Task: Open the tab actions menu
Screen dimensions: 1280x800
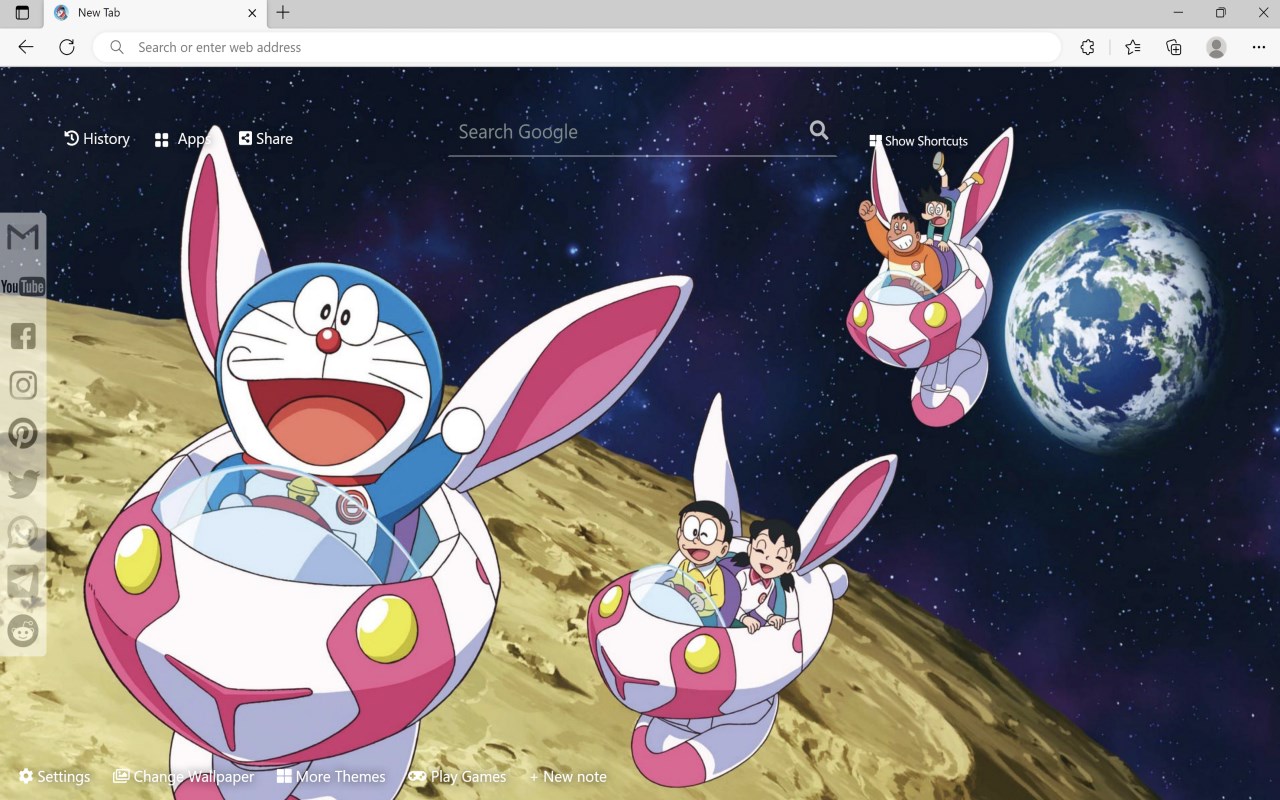Action: [x=22, y=13]
